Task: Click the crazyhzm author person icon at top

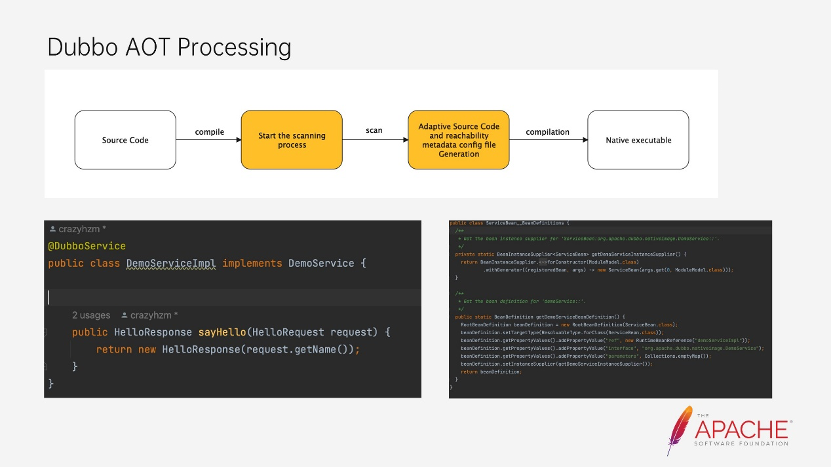Action: click(53, 229)
